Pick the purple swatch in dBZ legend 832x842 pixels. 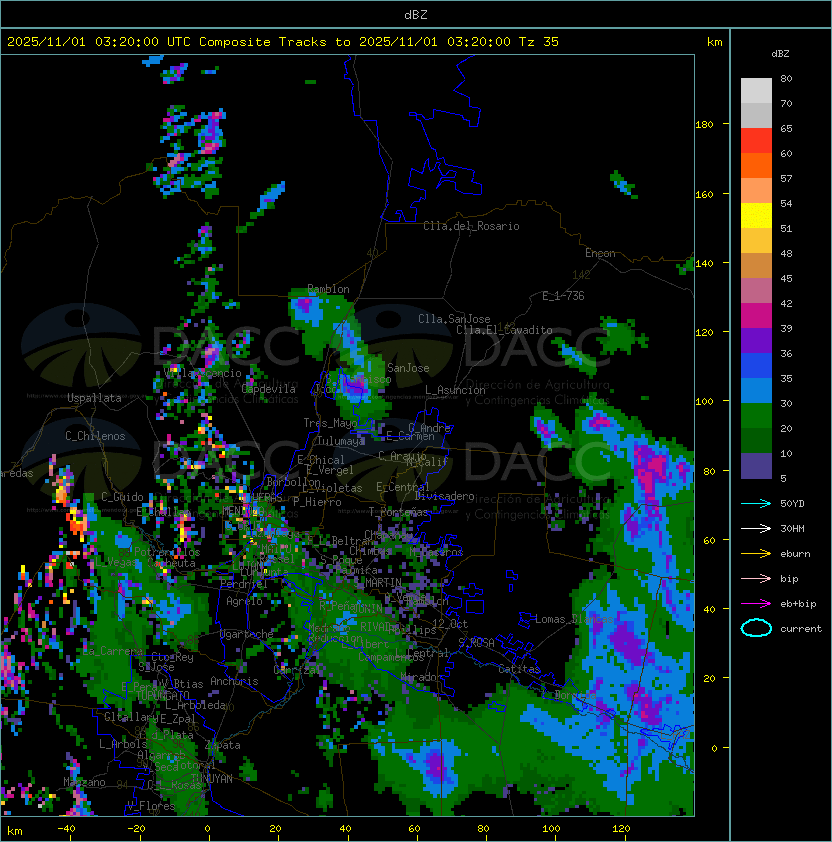point(756,340)
